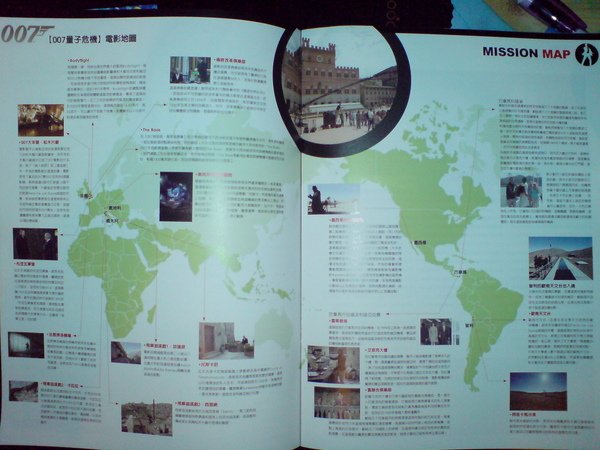Open the photo of men by tall windows
This screenshot has height=450, width=600.
tap(190, 70)
